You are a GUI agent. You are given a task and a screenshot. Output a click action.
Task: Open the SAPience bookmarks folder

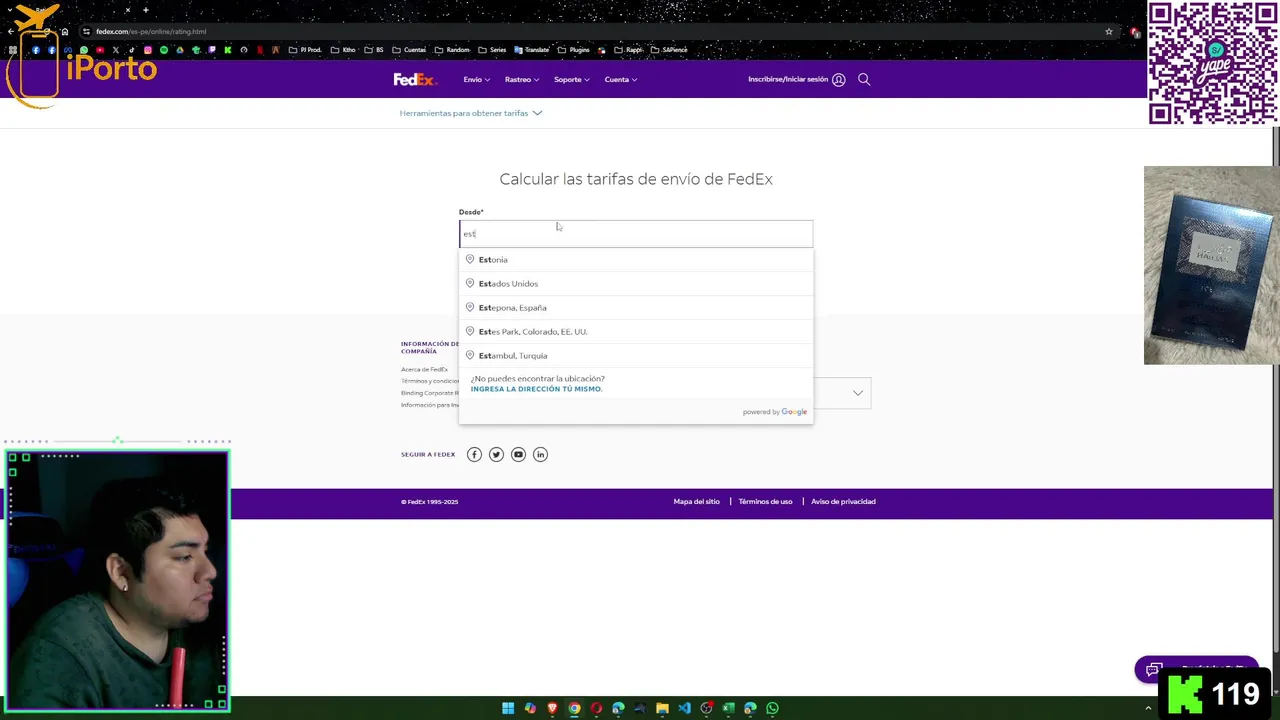click(669, 50)
